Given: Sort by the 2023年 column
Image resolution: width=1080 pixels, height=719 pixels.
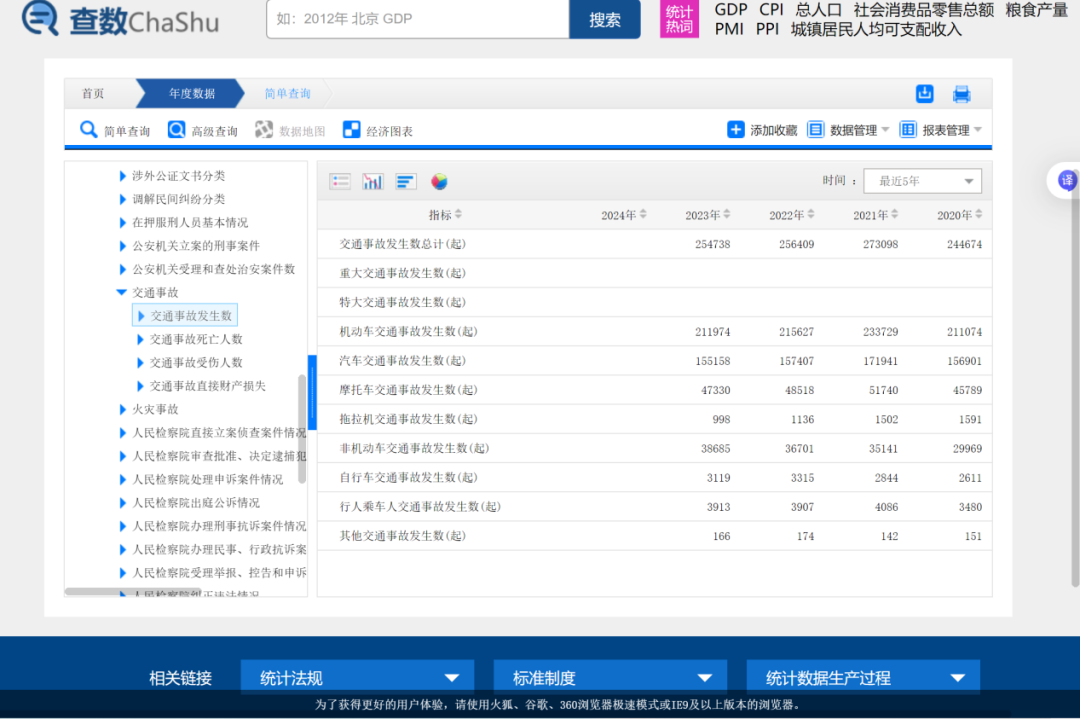Looking at the screenshot, I should coord(708,215).
